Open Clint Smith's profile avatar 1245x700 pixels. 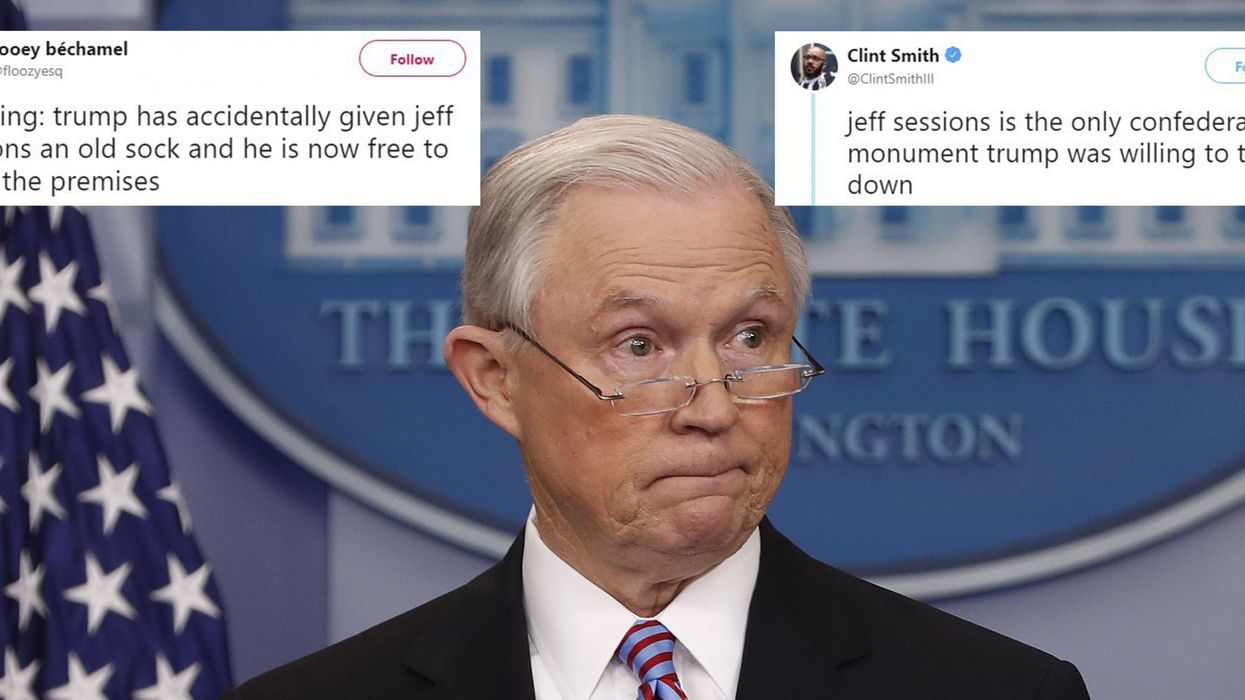click(813, 67)
